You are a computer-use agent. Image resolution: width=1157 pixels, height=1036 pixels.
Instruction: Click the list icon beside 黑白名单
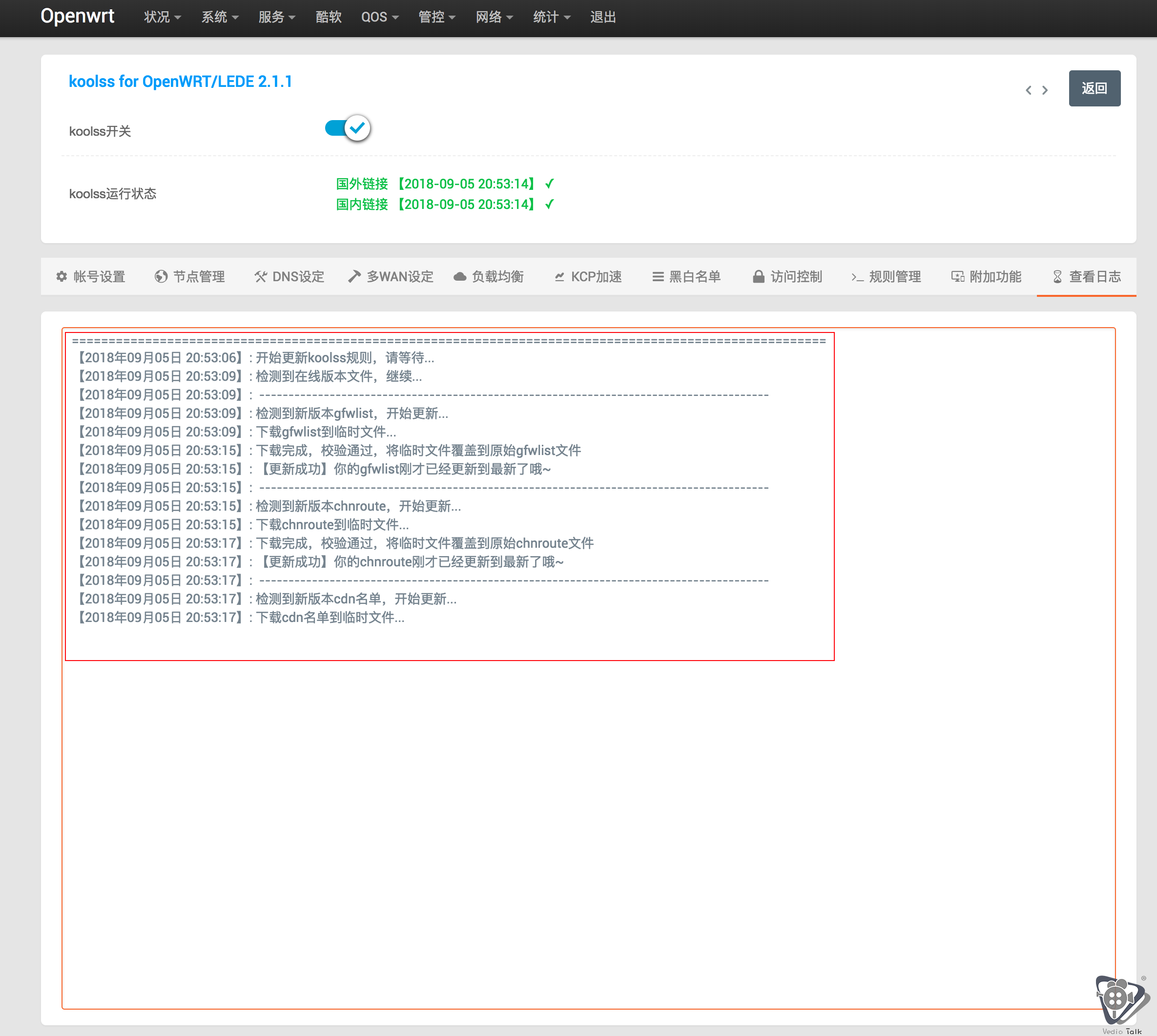[x=658, y=277]
